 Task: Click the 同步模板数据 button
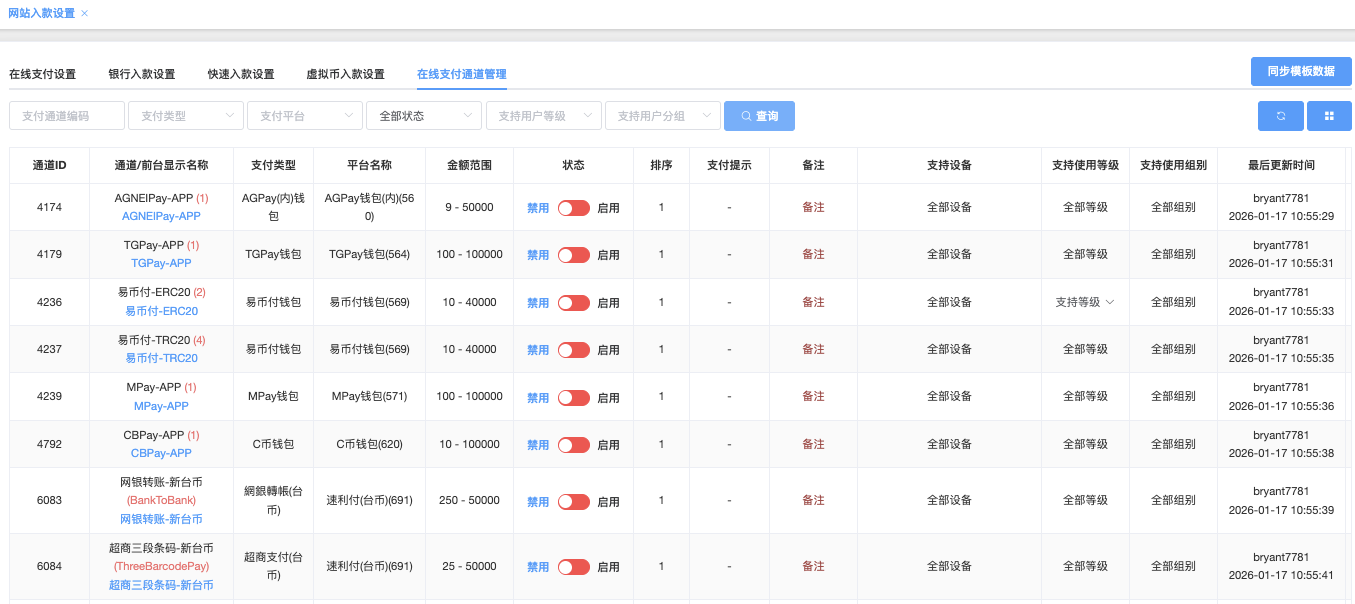(1300, 71)
